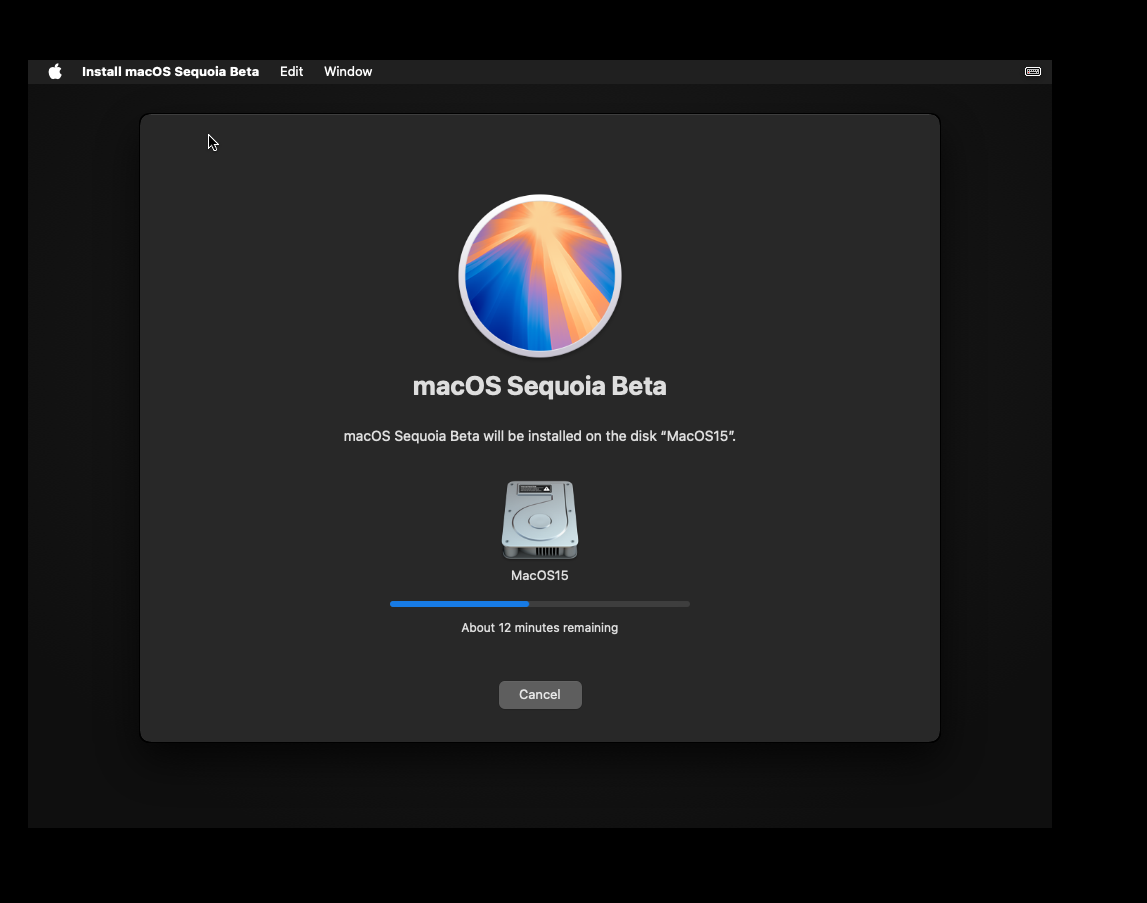The height and width of the screenshot is (903, 1147).
Task: Open the Install macOS Sequoia Beta menu
Action: (170, 72)
